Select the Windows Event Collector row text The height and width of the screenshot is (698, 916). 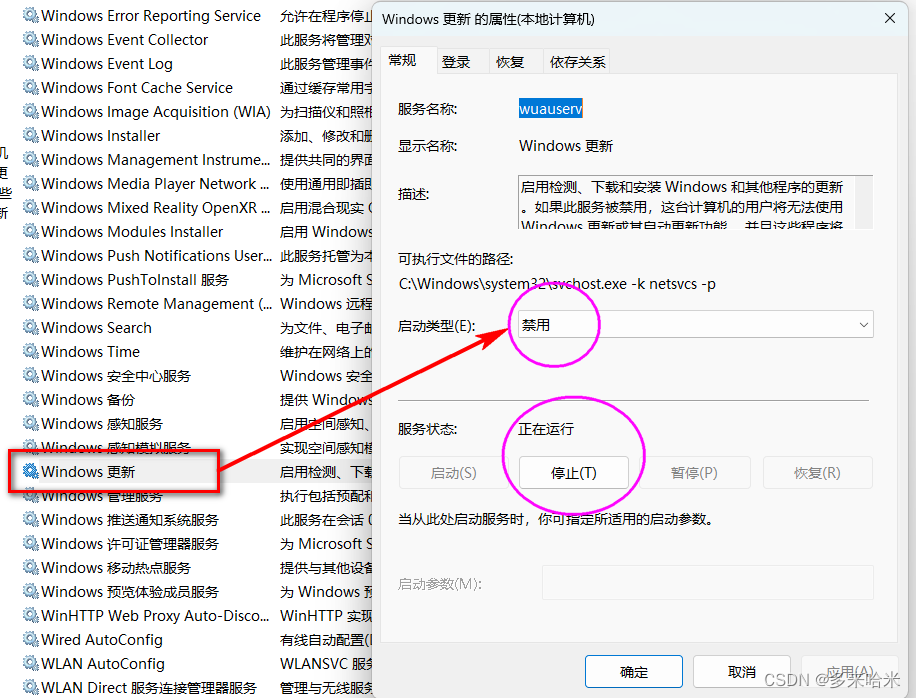[124, 40]
